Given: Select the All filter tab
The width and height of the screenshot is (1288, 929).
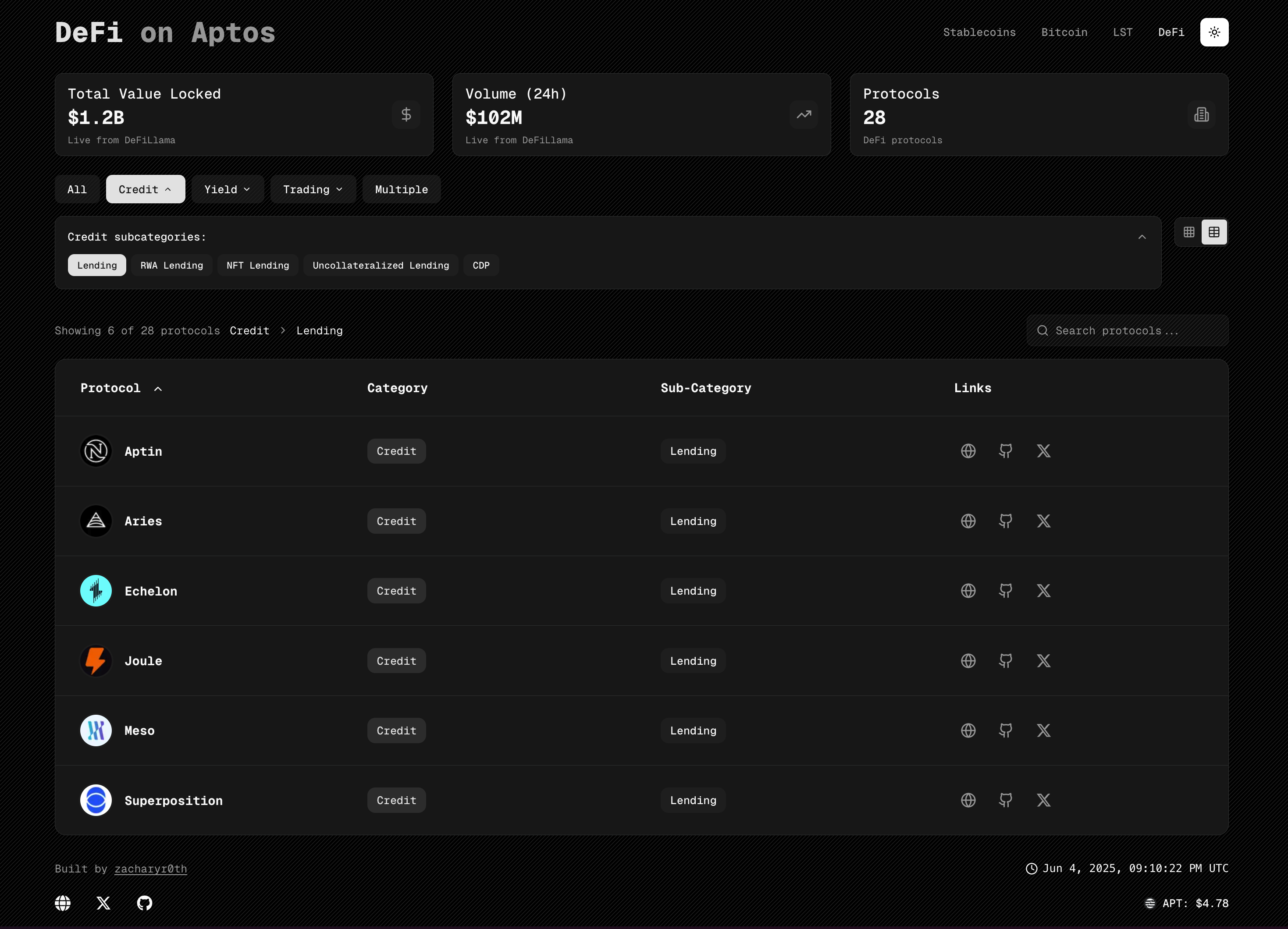Looking at the screenshot, I should (x=77, y=189).
